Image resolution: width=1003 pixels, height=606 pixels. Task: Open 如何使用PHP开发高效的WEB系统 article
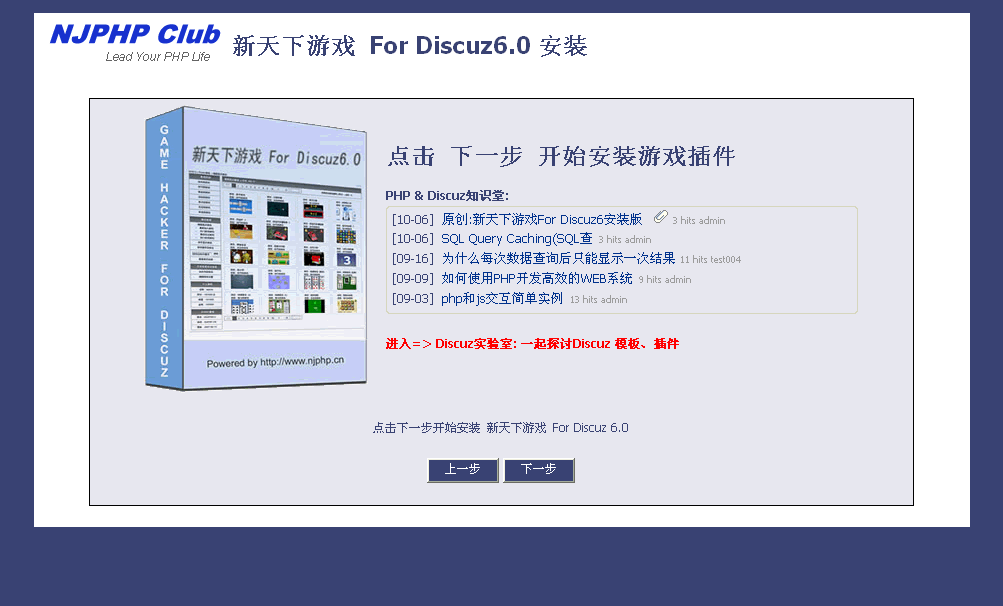[x=537, y=278]
